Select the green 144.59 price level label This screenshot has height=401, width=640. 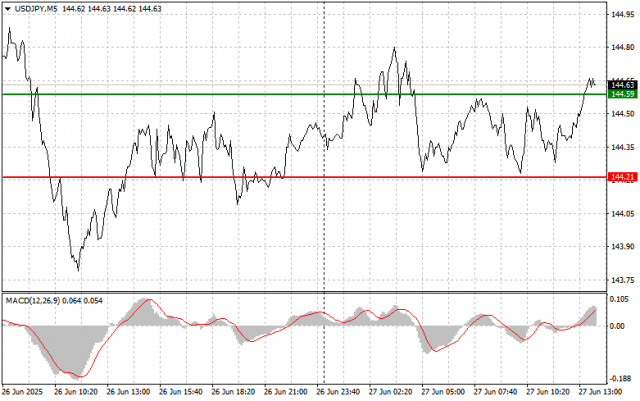[x=622, y=94]
